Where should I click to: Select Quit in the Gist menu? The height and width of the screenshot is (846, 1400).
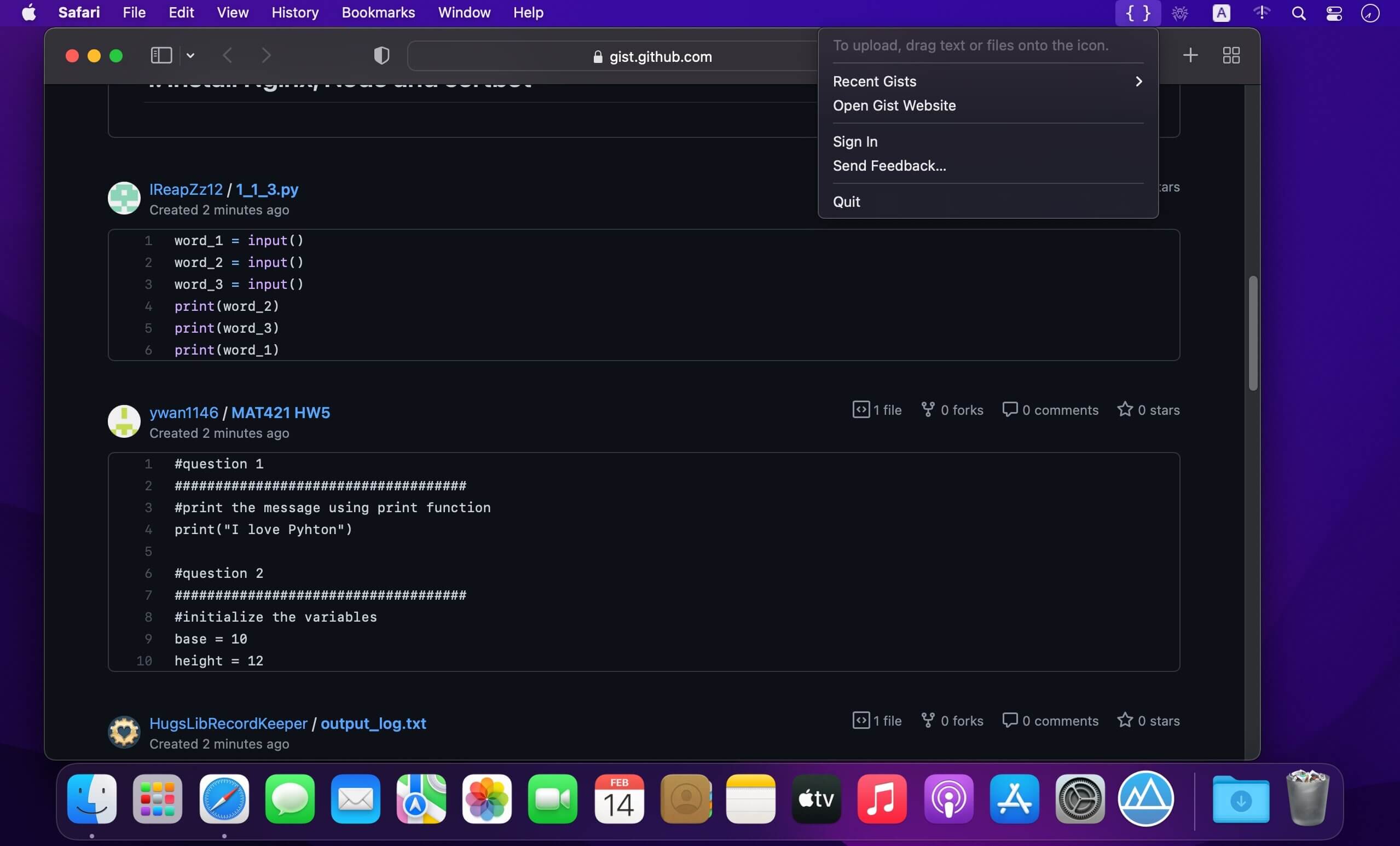(987, 202)
